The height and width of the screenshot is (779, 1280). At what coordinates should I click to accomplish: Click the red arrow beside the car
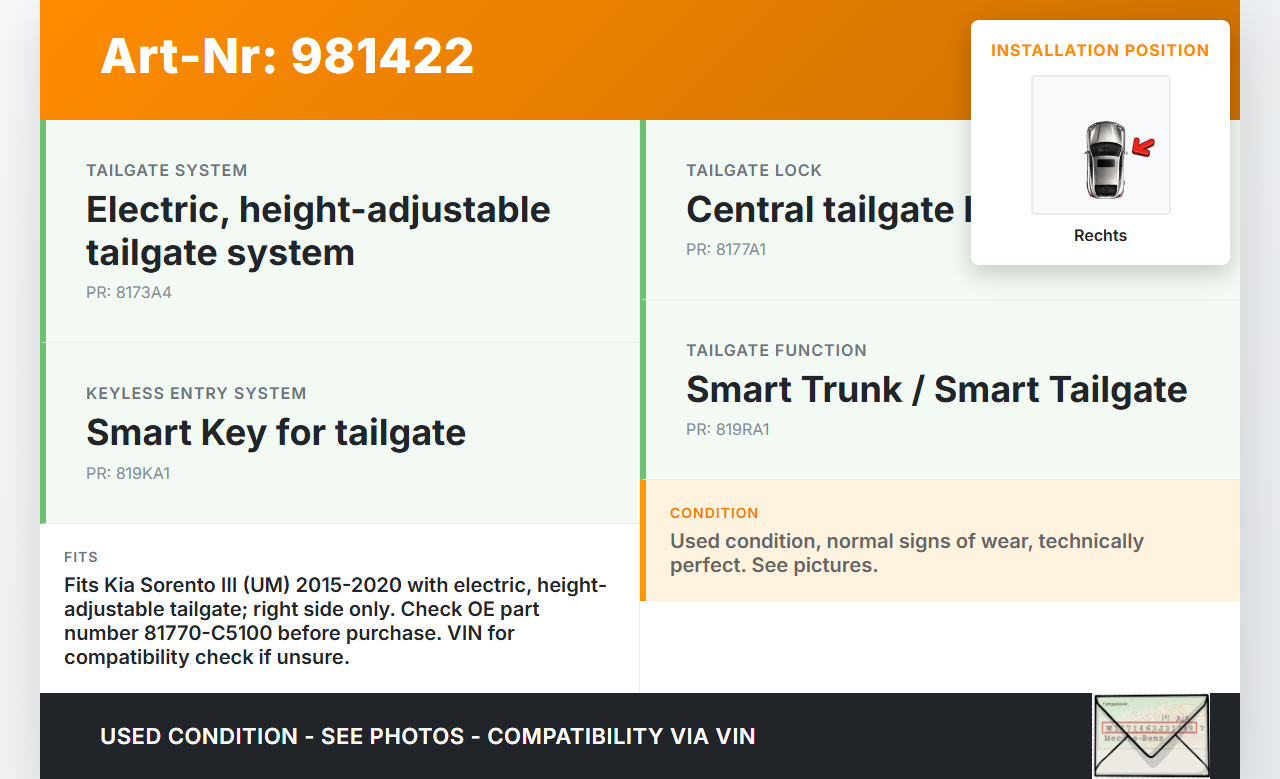(1142, 149)
